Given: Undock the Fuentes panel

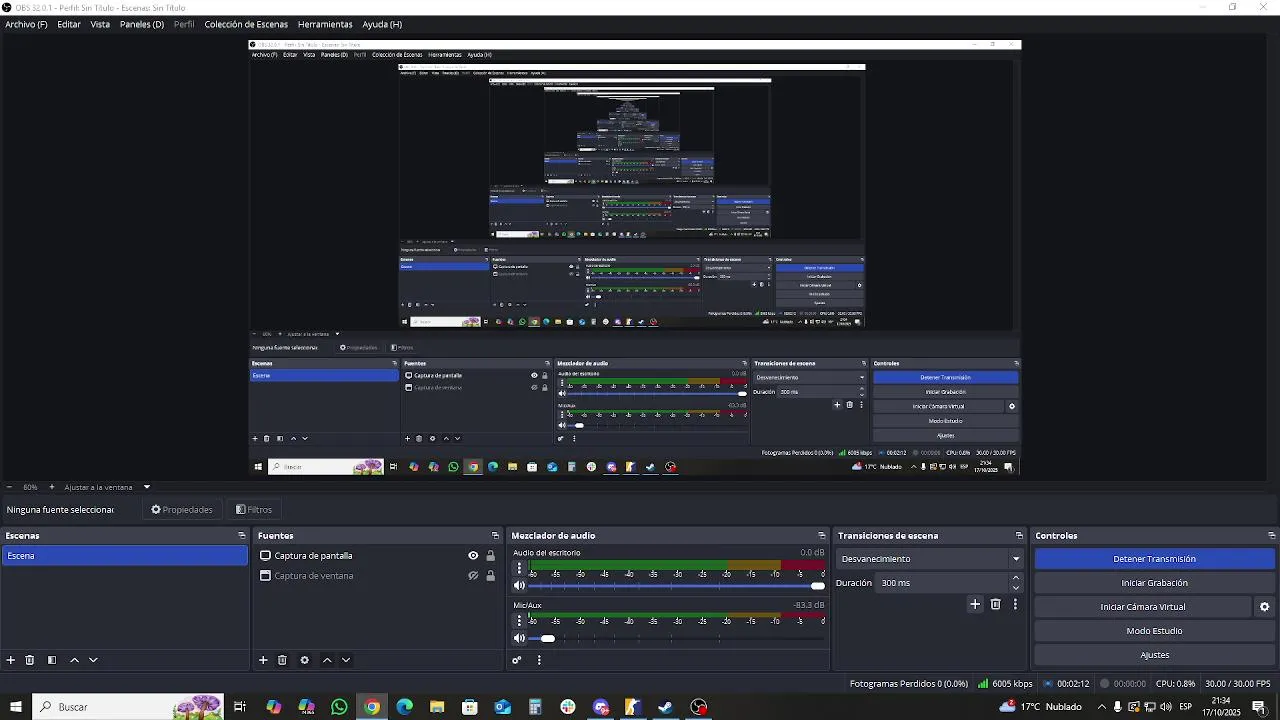Looking at the screenshot, I should [495, 536].
